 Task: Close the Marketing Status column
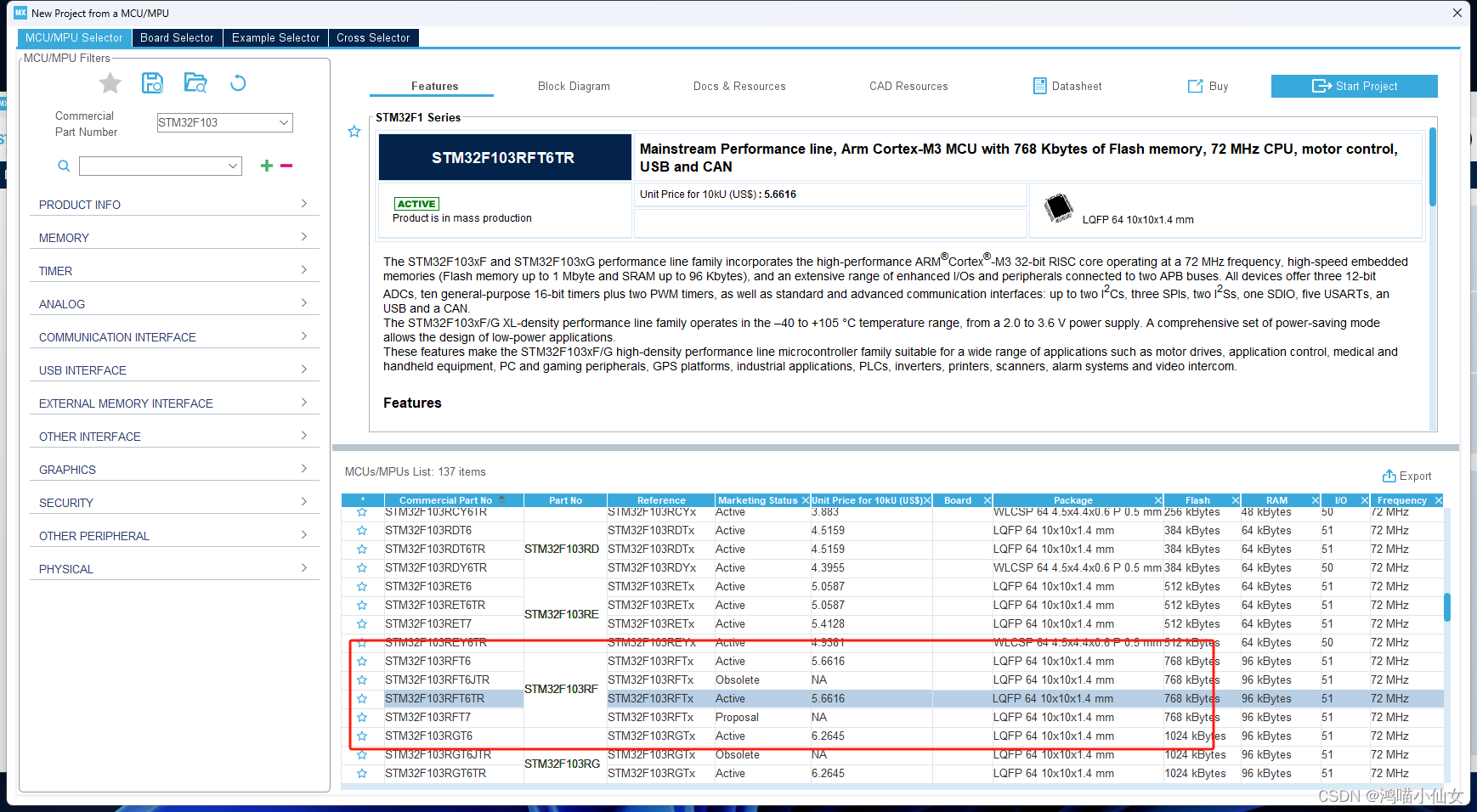(x=805, y=500)
